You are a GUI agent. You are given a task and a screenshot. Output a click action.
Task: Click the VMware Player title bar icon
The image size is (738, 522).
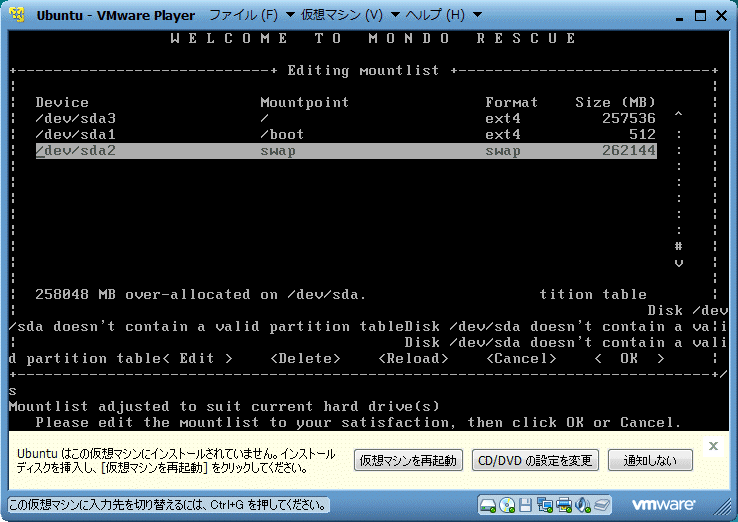[x=19, y=15]
